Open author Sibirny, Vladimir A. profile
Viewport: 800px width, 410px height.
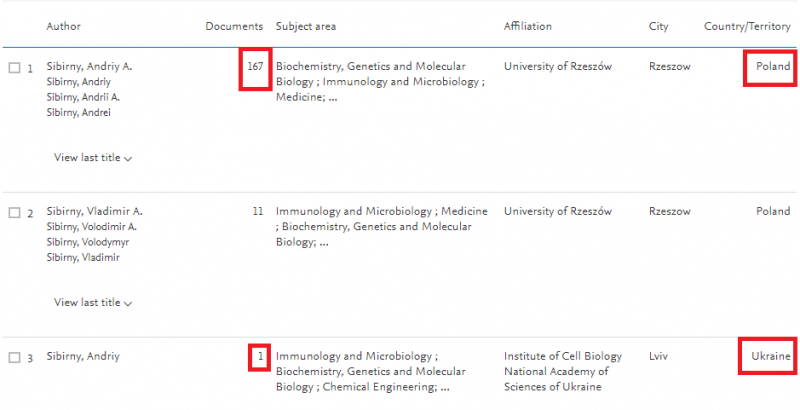pyautogui.click(x=95, y=211)
